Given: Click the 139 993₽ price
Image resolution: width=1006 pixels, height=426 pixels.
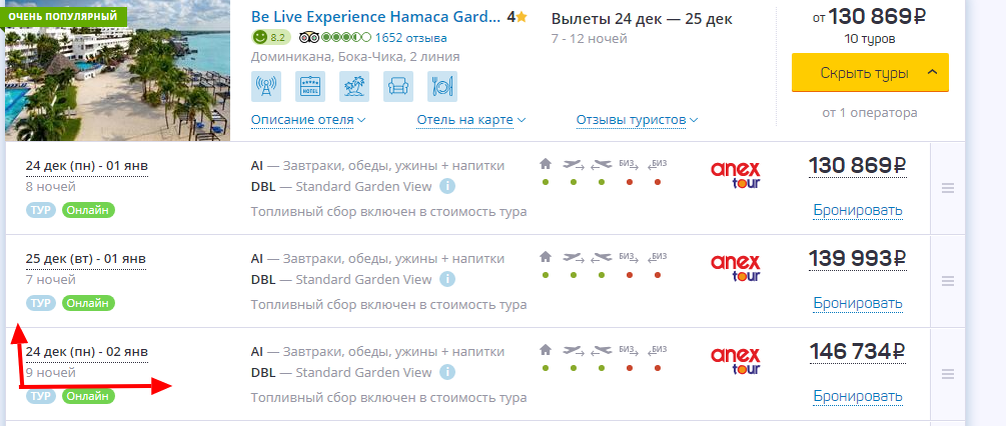Looking at the screenshot, I should click(858, 259).
